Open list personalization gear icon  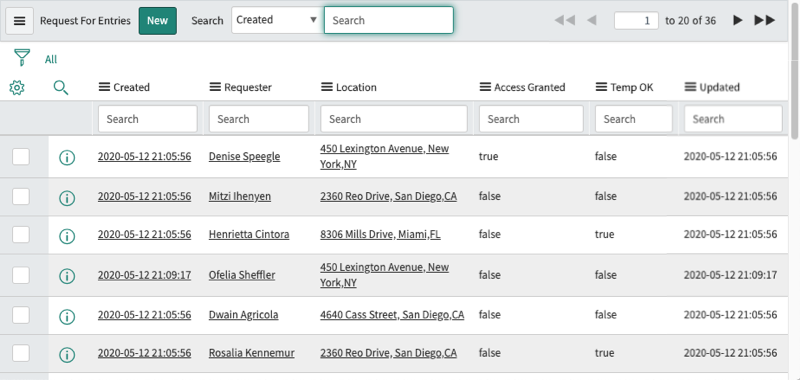click(17, 88)
